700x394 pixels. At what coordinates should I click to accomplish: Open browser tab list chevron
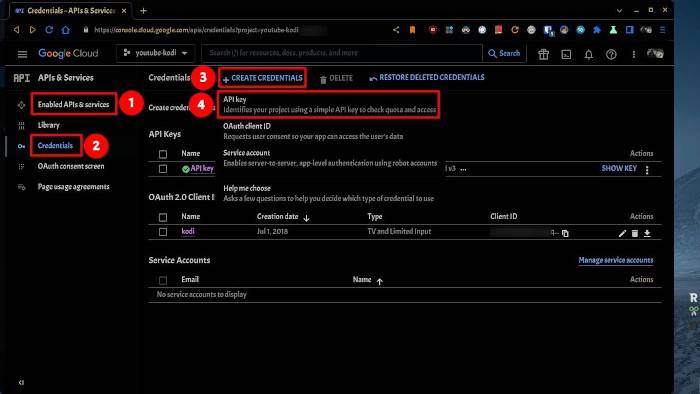point(619,10)
